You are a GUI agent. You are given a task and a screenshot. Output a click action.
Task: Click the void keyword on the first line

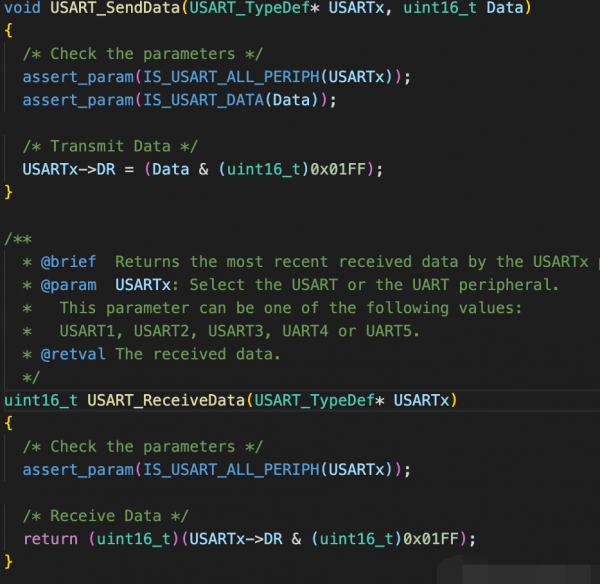tap(22, 9)
